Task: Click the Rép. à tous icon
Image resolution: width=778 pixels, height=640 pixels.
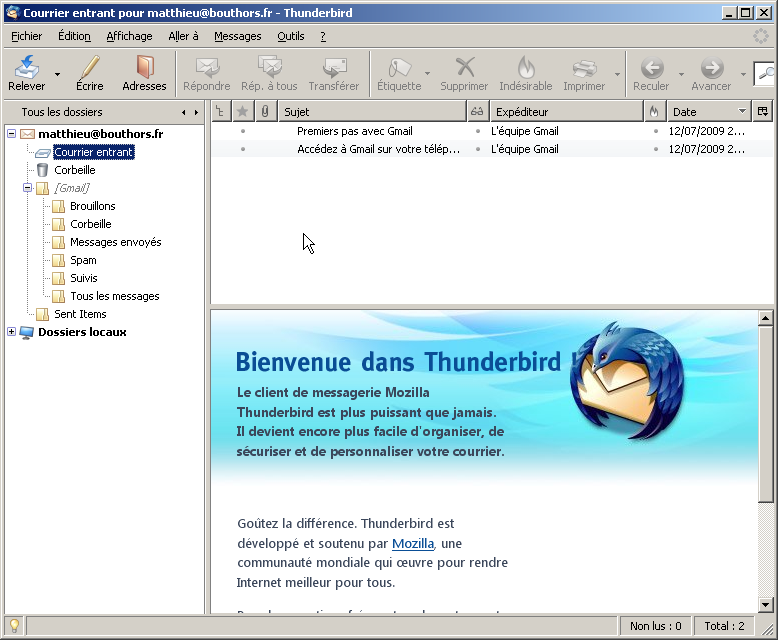Action: (269, 67)
